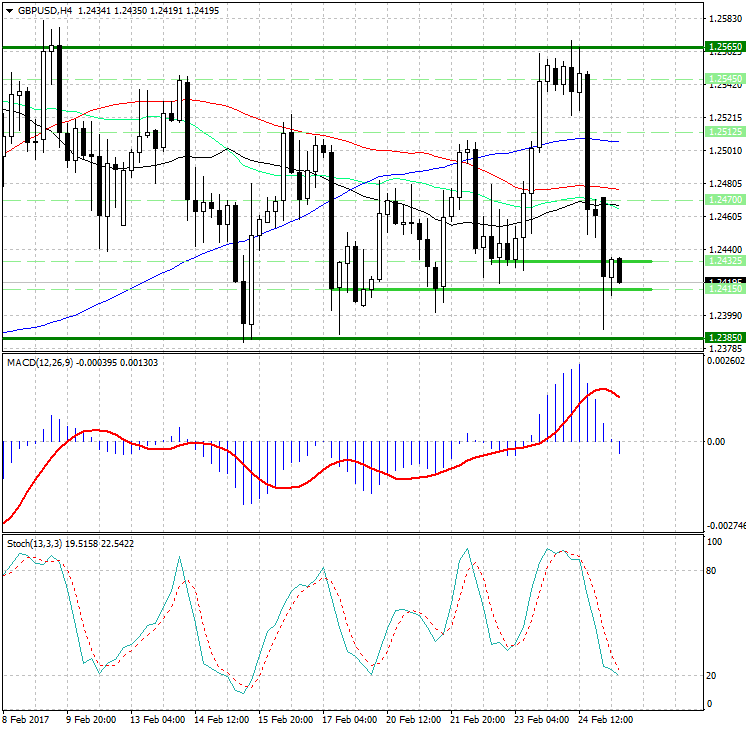Click the 1.25450 price level tag
The height and width of the screenshot is (731, 746).
[x=724, y=78]
